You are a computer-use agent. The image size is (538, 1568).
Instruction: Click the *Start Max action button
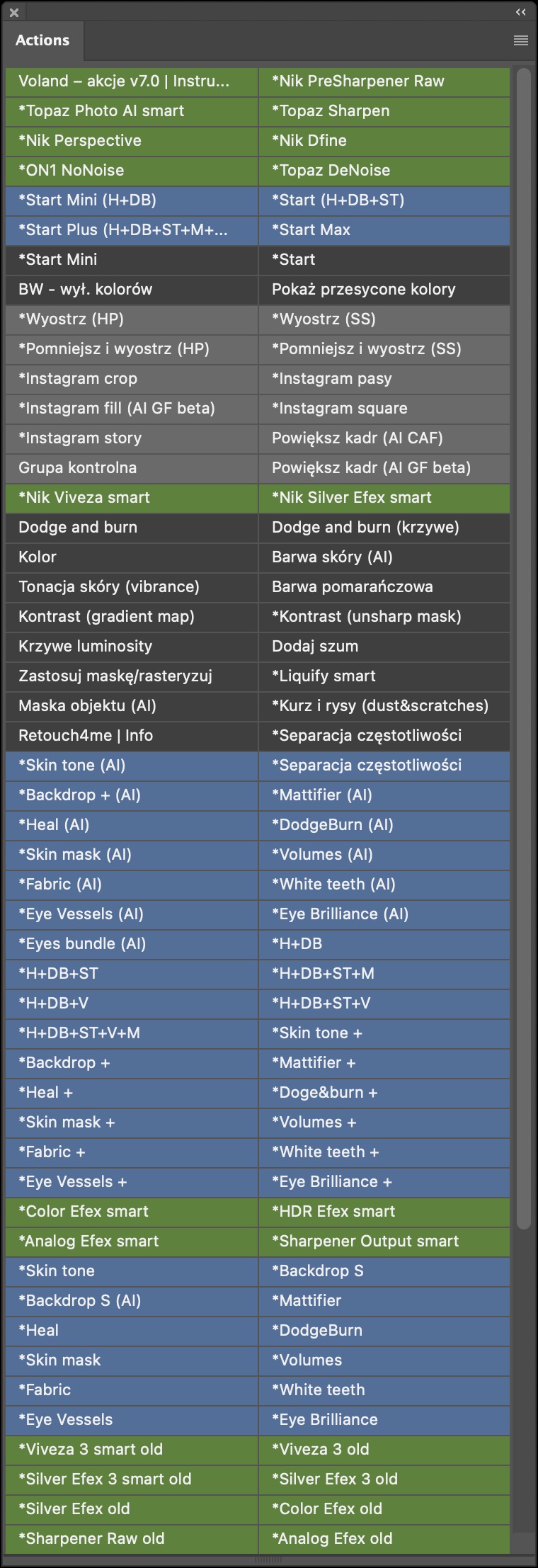(x=384, y=230)
